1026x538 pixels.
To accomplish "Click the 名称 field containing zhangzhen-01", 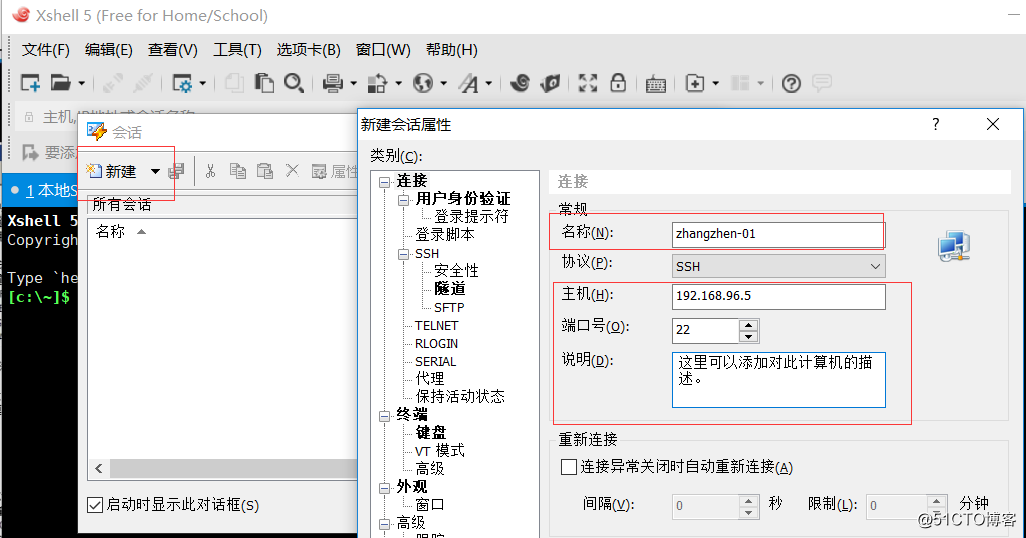I will click(778, 234).
